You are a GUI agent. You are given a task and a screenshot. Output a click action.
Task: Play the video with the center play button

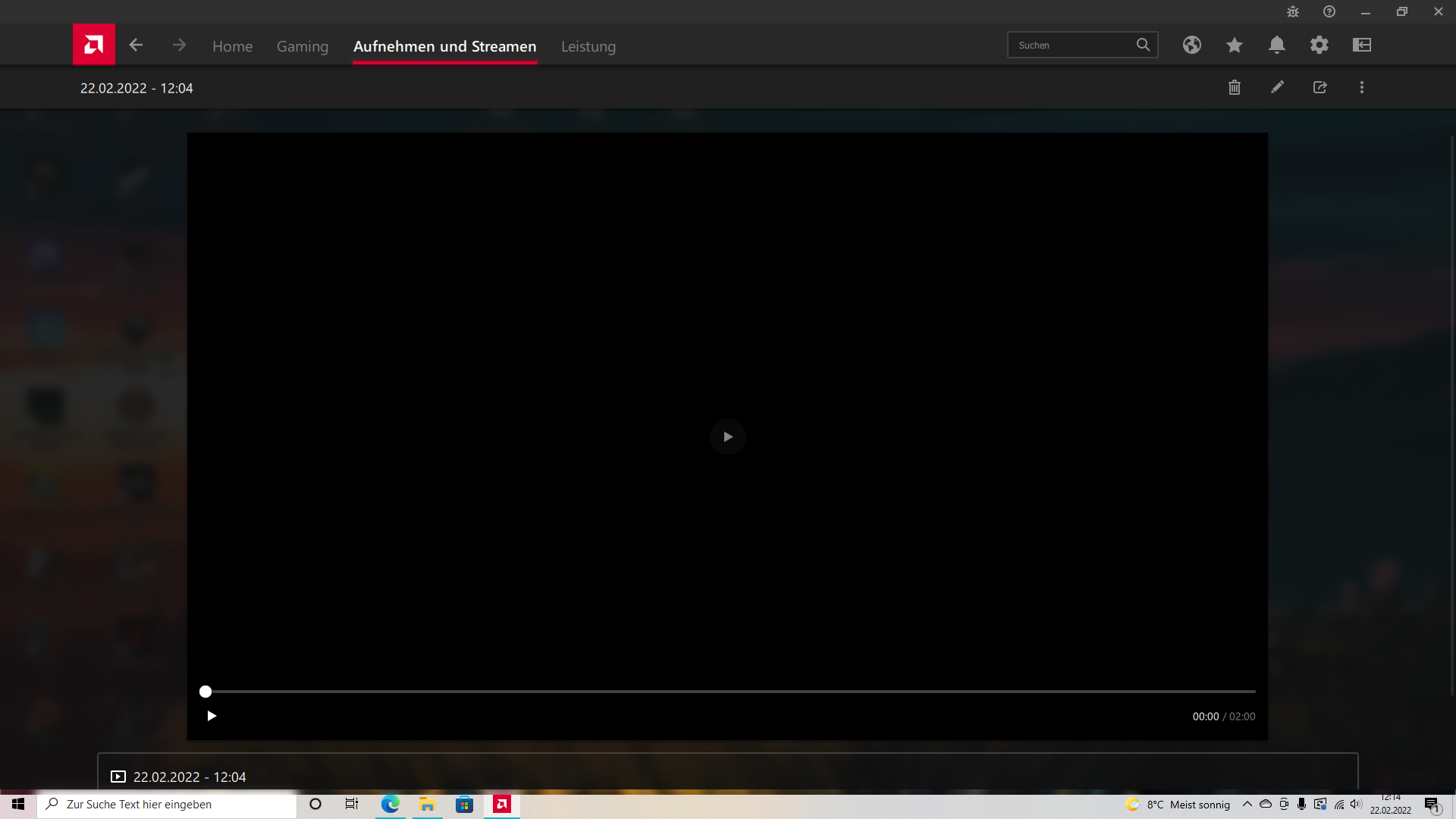pos(727,436)
